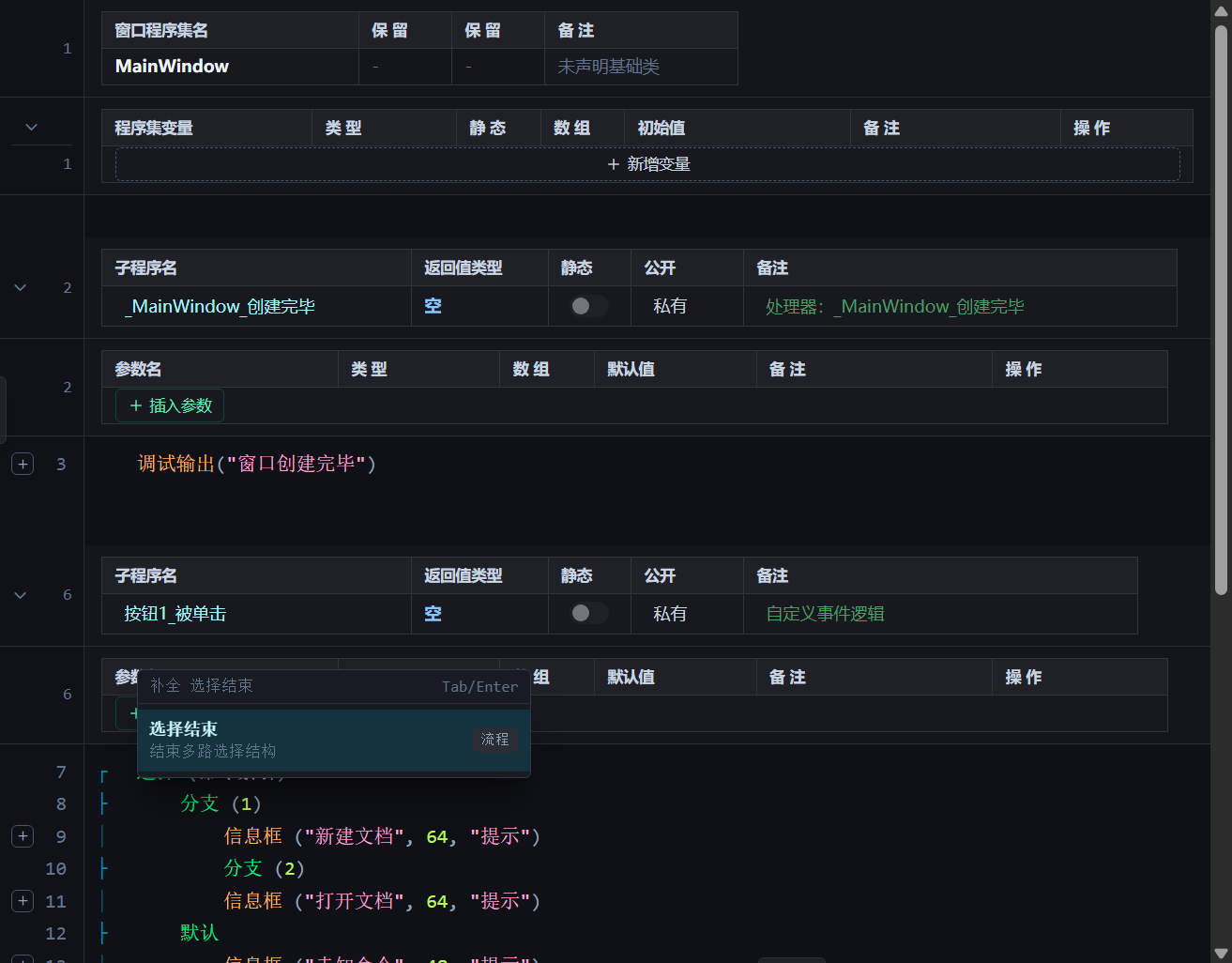
Task: Collapse the 程序集变量 section chevron
Action: click(x=31, y=127)
